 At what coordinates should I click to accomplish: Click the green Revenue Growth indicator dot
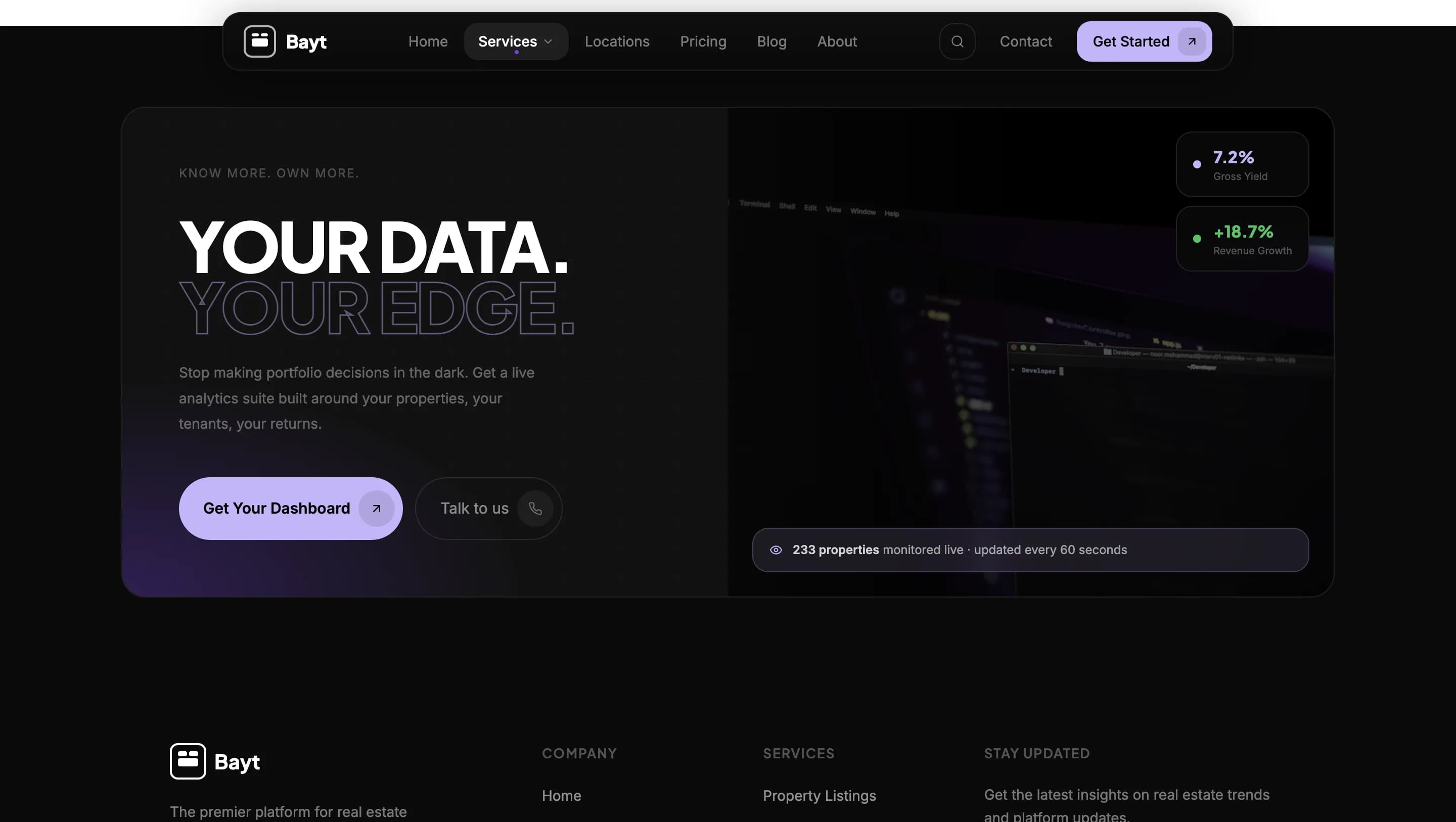tap(1197, 239)
